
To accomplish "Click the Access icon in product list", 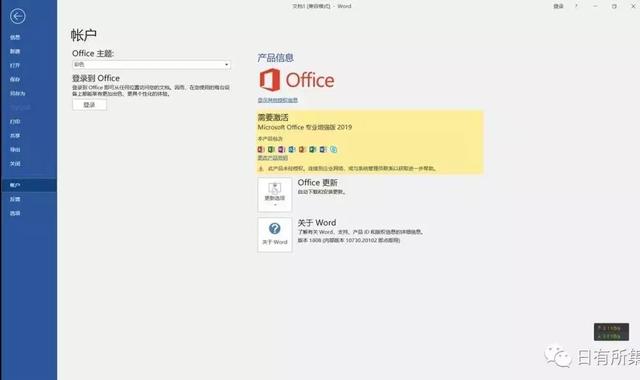I will click(x=261, y=149).
